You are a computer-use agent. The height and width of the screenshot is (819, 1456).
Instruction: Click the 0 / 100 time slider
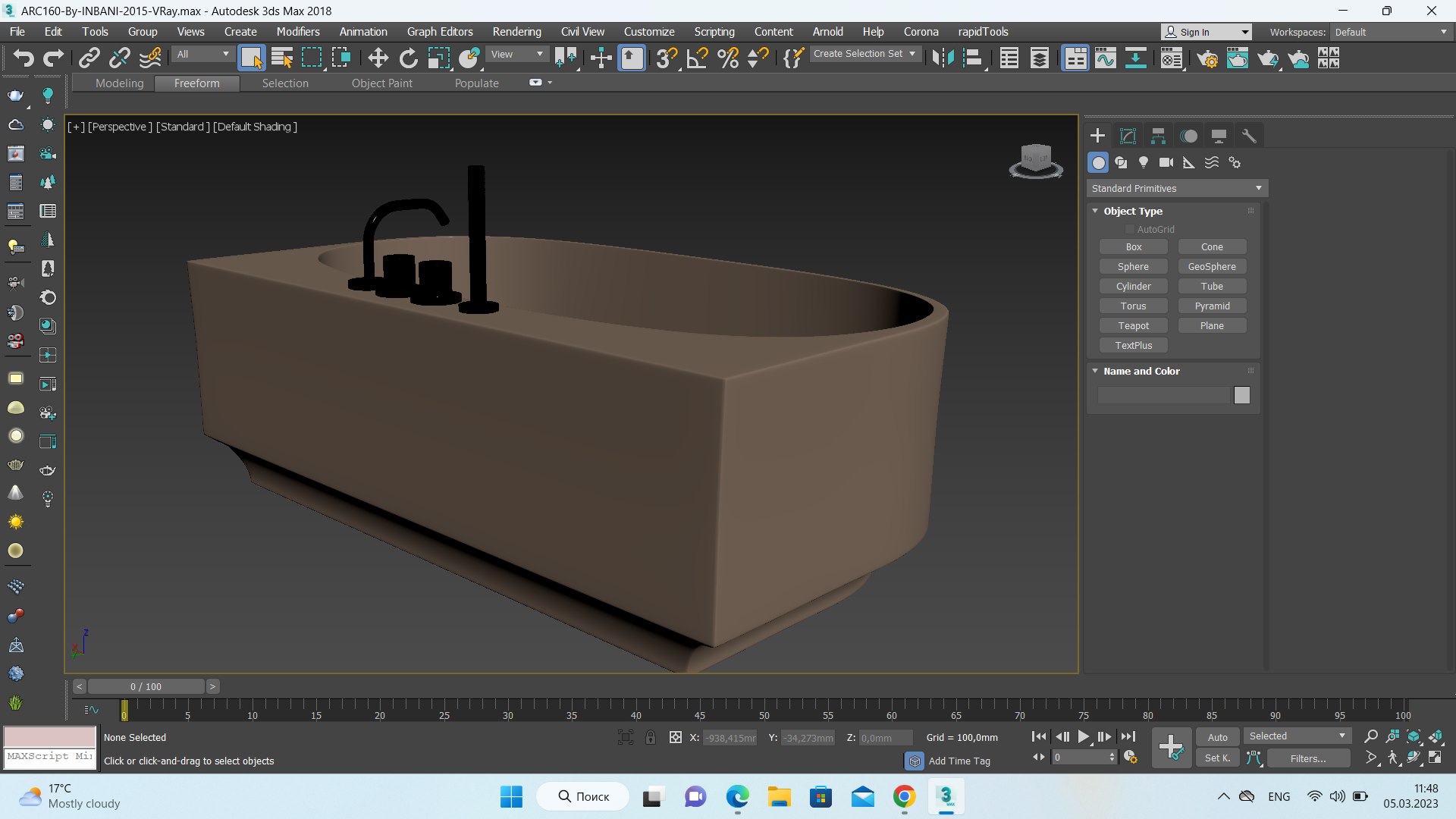point(146,686)
